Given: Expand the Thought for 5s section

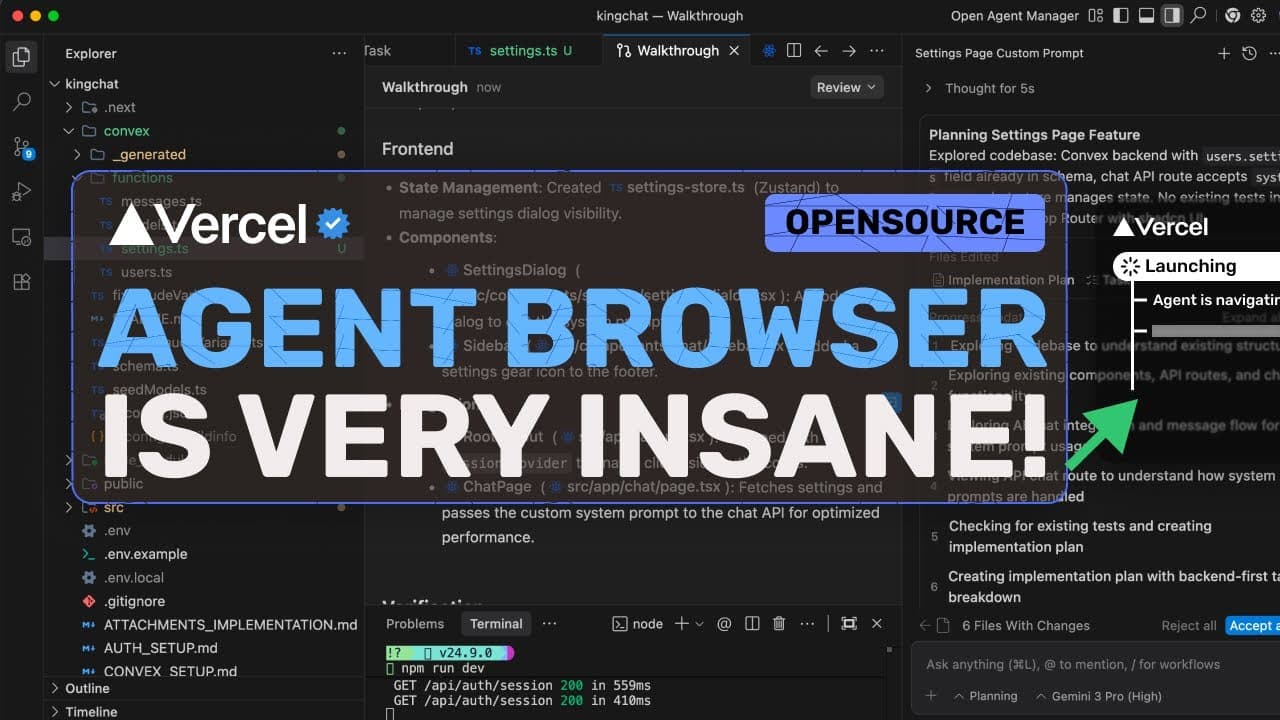Looking at the screenshot, I should [980, 88].
